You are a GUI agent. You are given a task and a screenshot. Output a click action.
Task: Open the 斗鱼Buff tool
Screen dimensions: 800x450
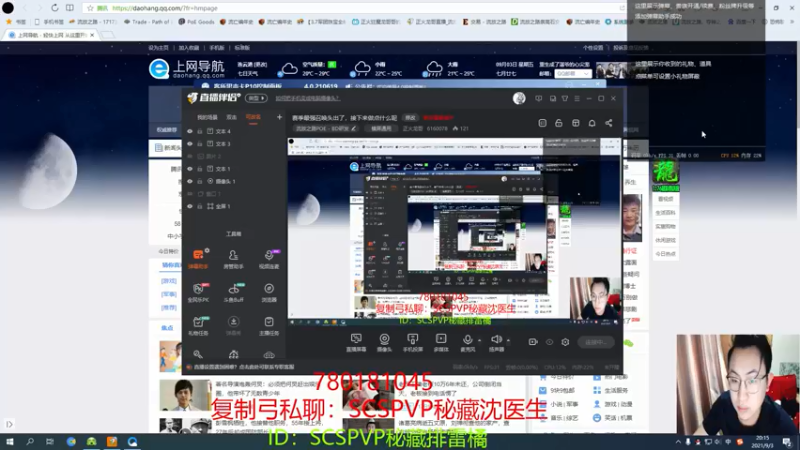click(x=233, y=292)
